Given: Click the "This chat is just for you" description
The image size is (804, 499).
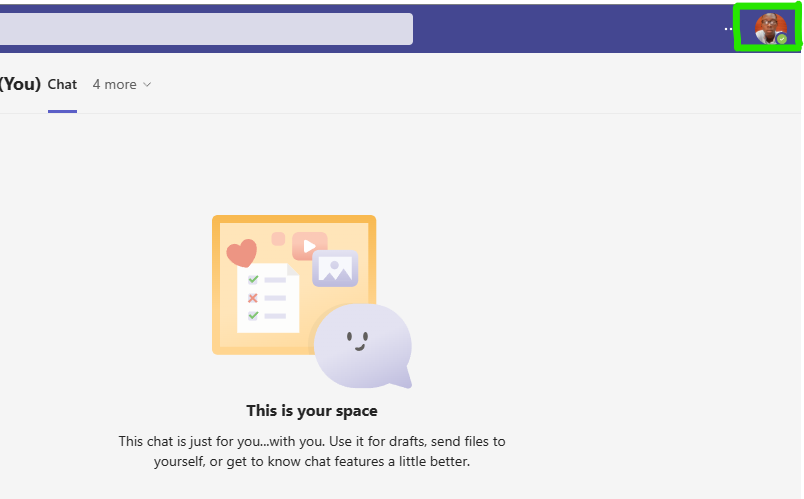Looking at the screenshot, I should (312, 451).
